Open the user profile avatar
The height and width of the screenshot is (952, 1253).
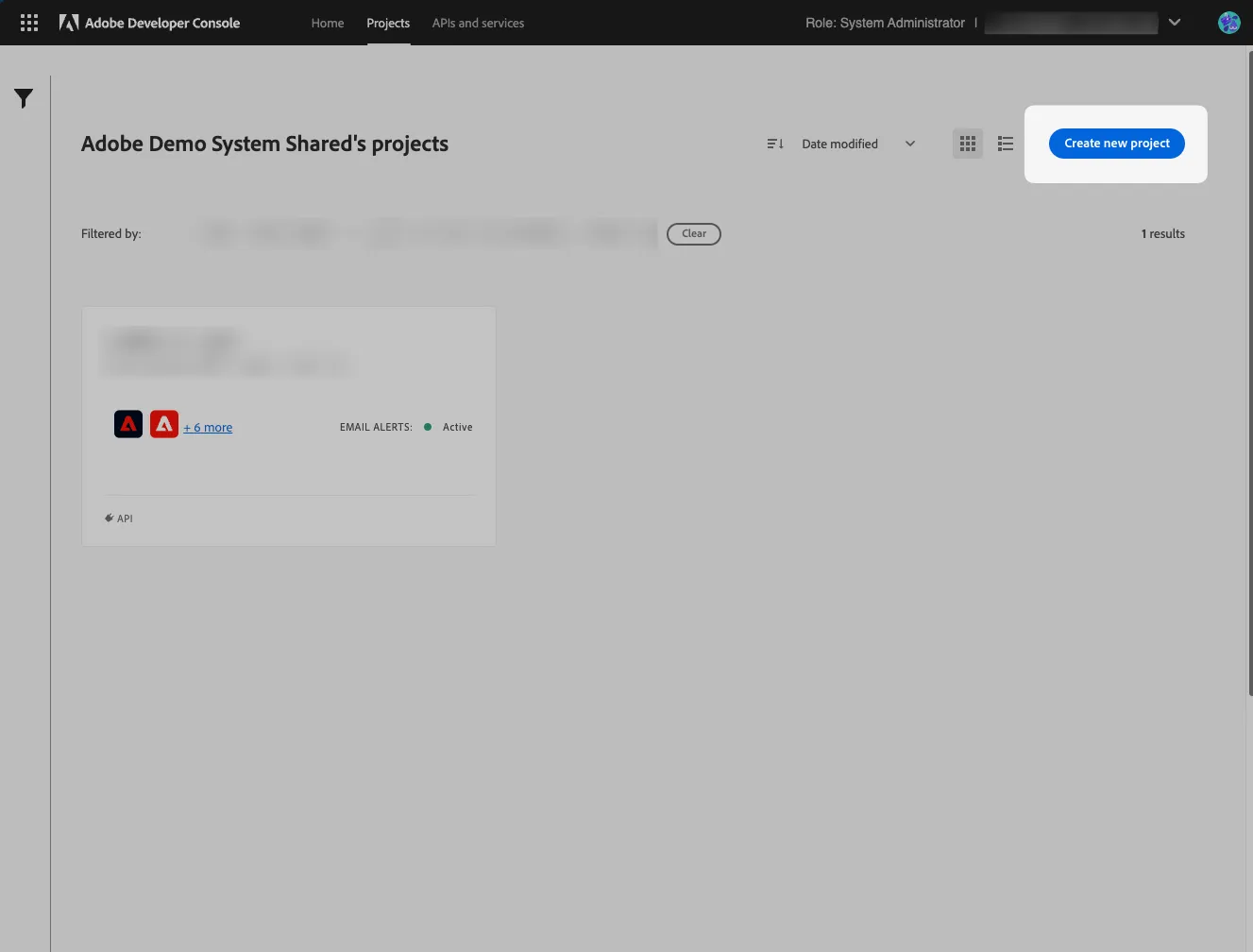coord(1228,23)
